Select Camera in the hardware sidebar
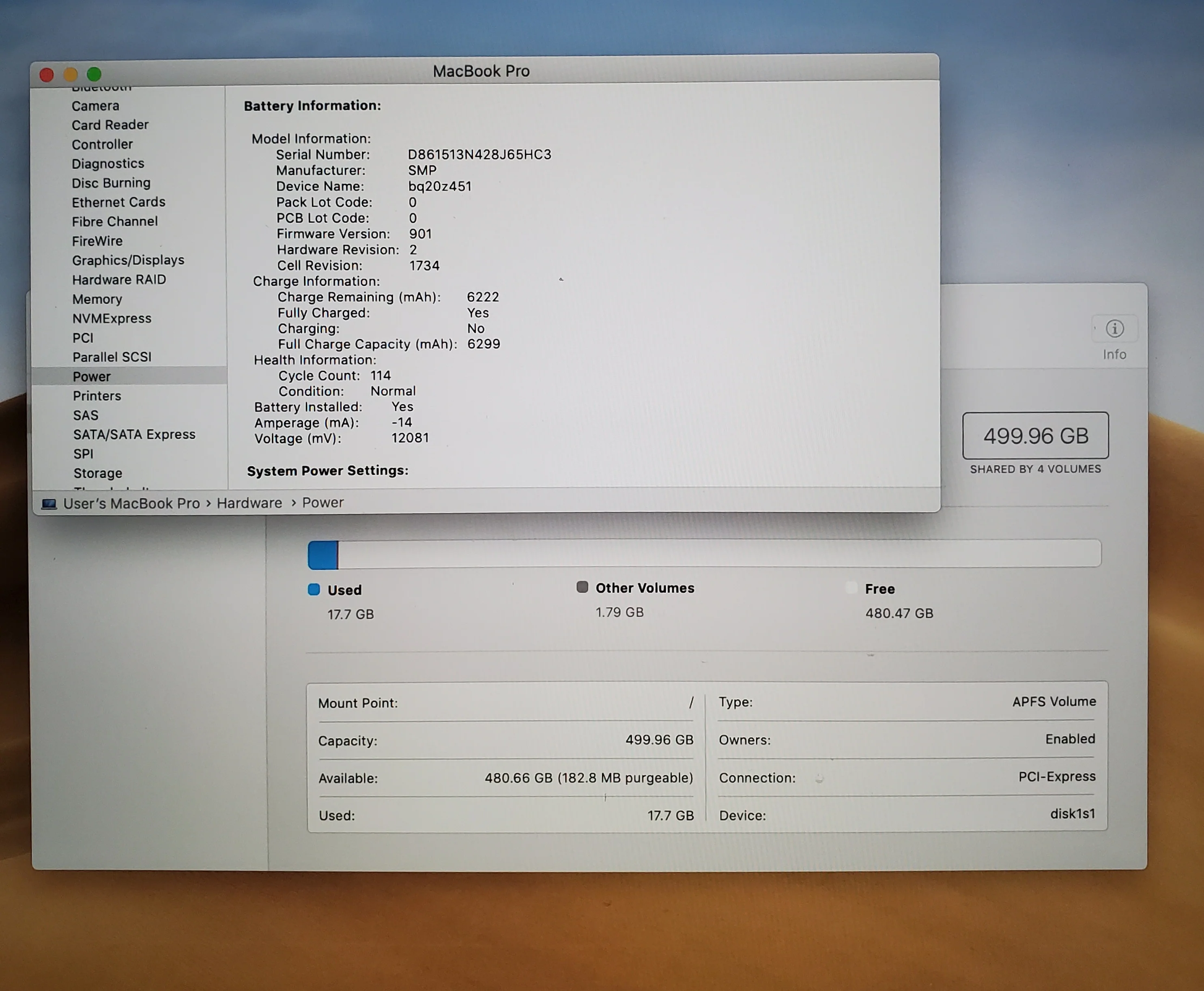Screen dimensions: 1204x991 tap(95, 106)
